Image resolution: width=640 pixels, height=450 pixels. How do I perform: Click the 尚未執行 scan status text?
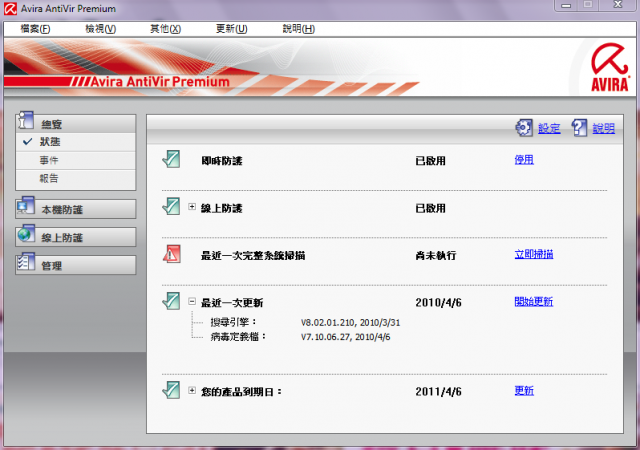click(436, 256)
